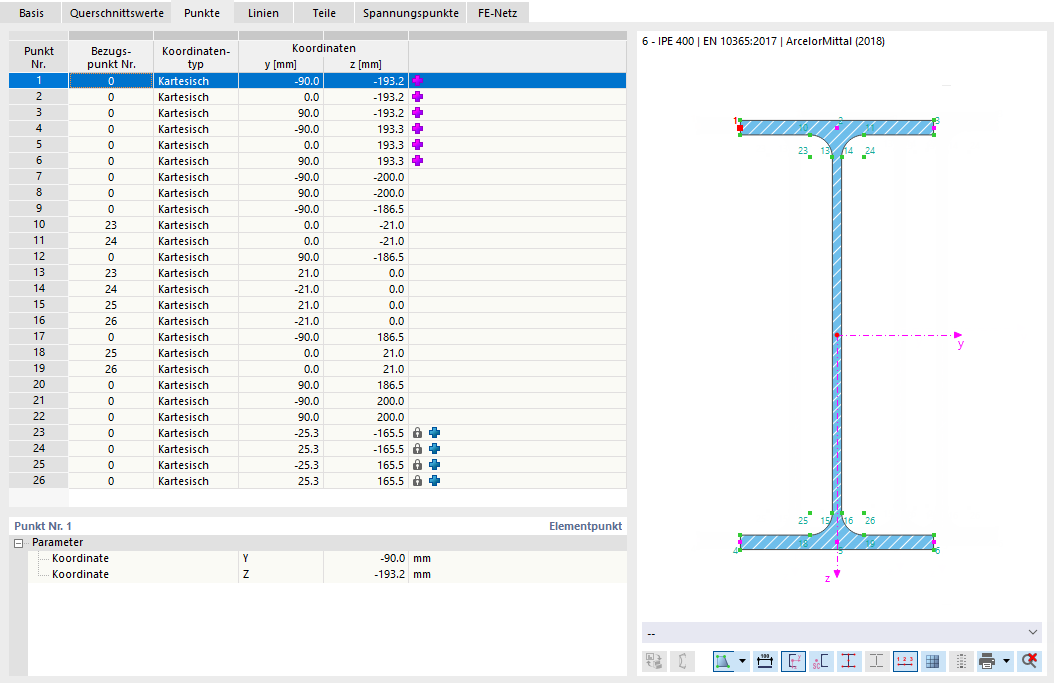Go to the FE-Netz tab

pos(497,13)
